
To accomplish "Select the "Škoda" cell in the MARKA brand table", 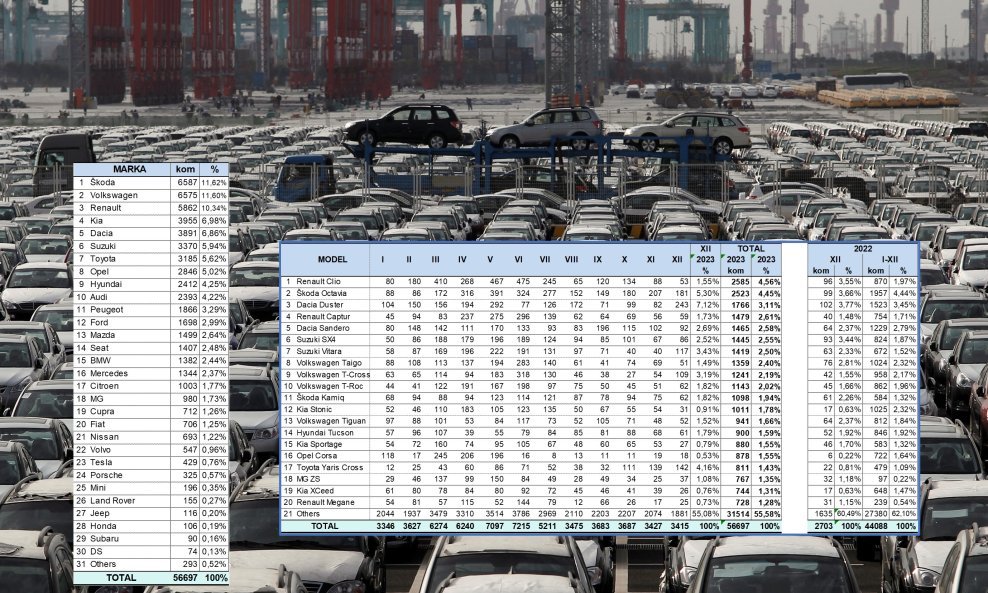I will (x=103, y=182).
